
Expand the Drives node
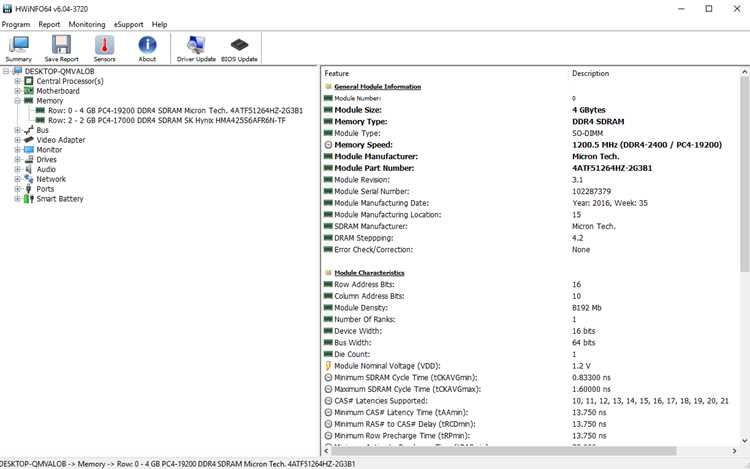(17, 159)
